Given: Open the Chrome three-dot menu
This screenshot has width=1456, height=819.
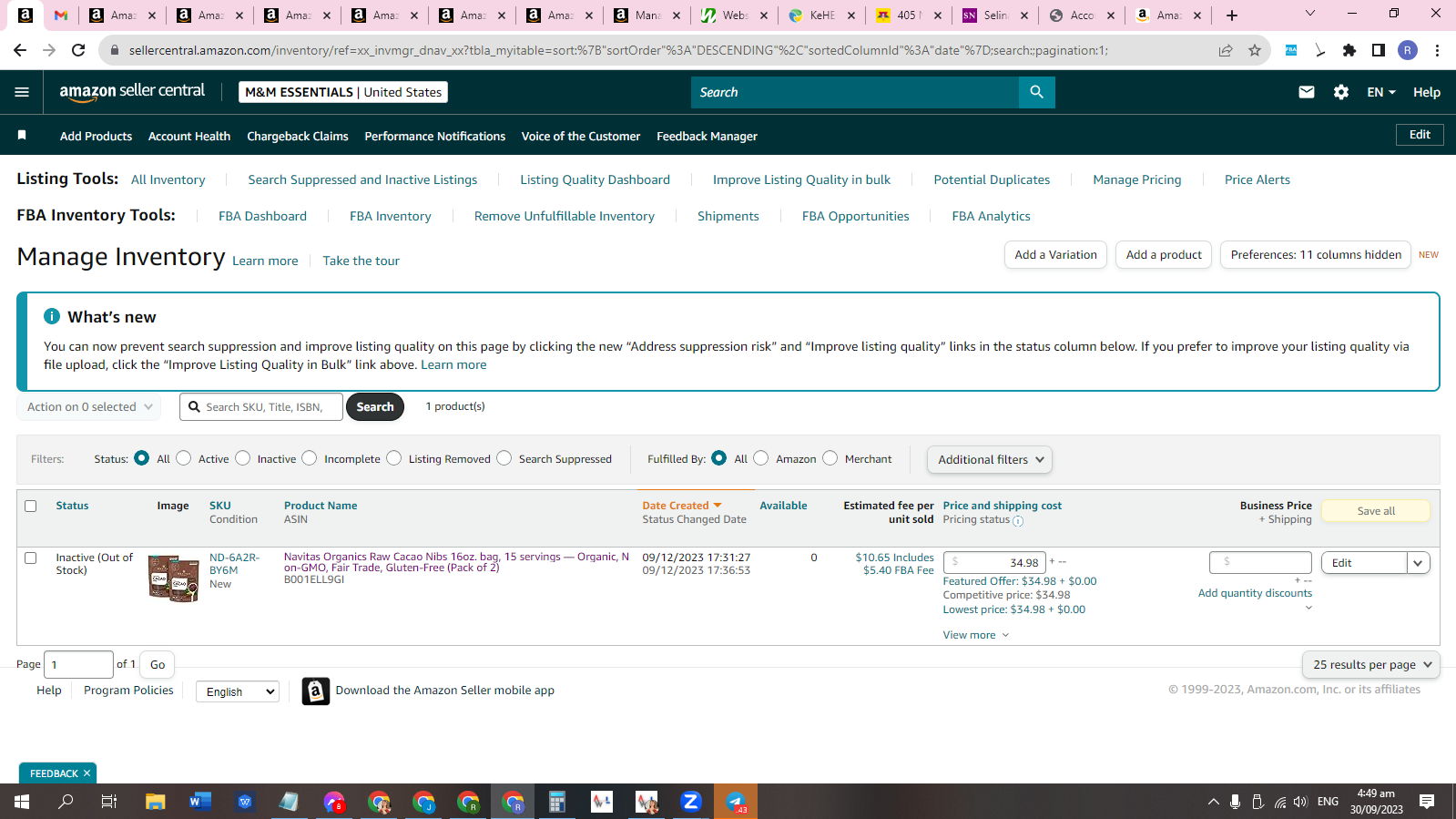Looking at the screenshot, I should pyautogui.click(x=1437, y=50).
